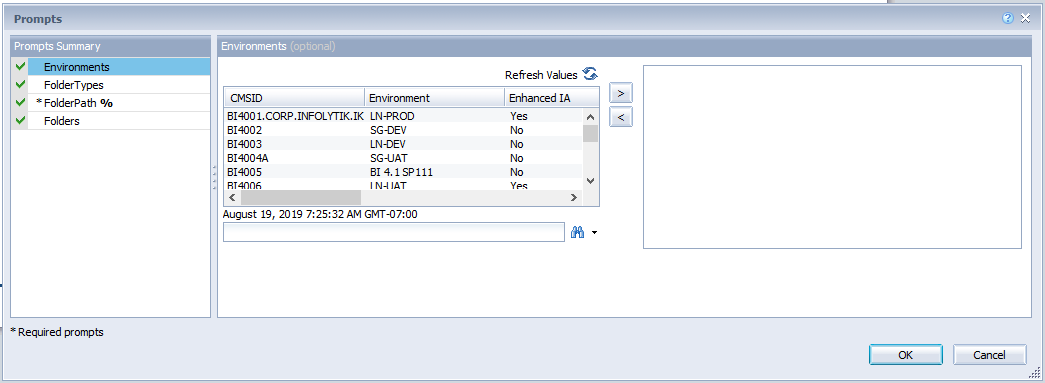The width and height of the screenshot is (1045, 383).
Task: Click the search values input field
Action: pyautogui.click(x=394, y=232)
